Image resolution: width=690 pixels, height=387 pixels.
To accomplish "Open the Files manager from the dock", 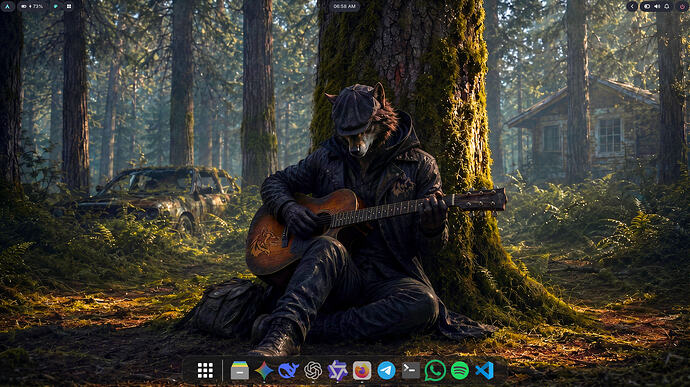I will [x=240, y=370].
